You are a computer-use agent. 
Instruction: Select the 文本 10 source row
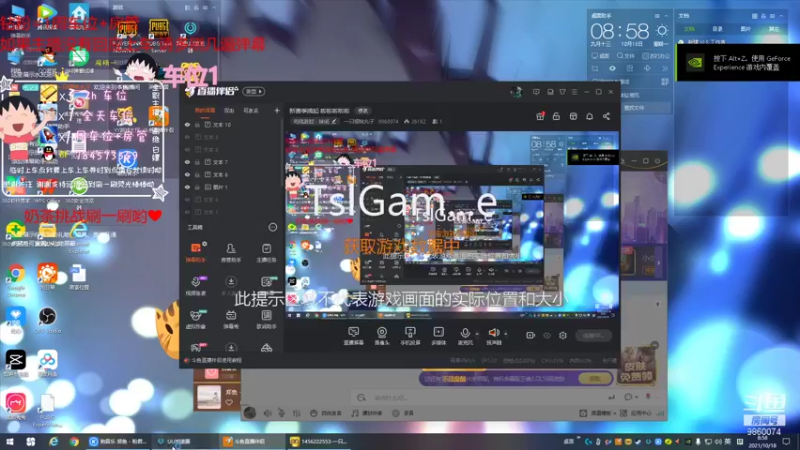232,124
